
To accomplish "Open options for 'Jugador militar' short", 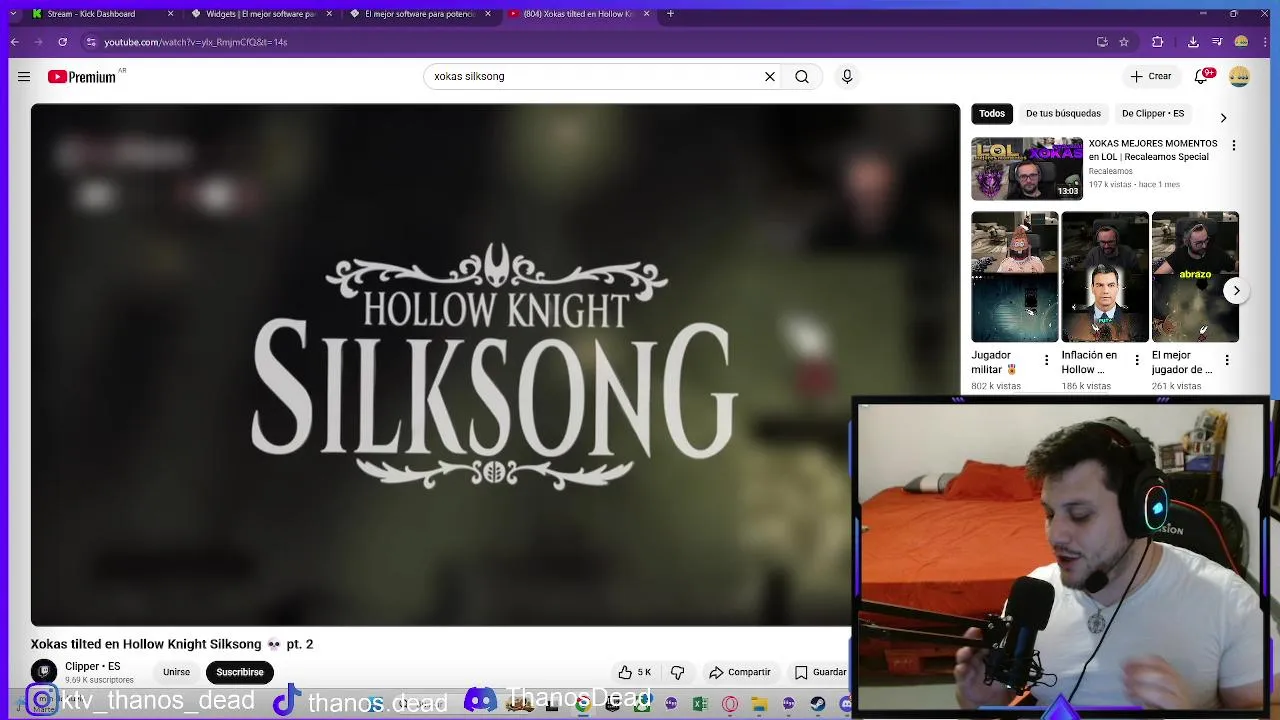I will [1047, 360].
